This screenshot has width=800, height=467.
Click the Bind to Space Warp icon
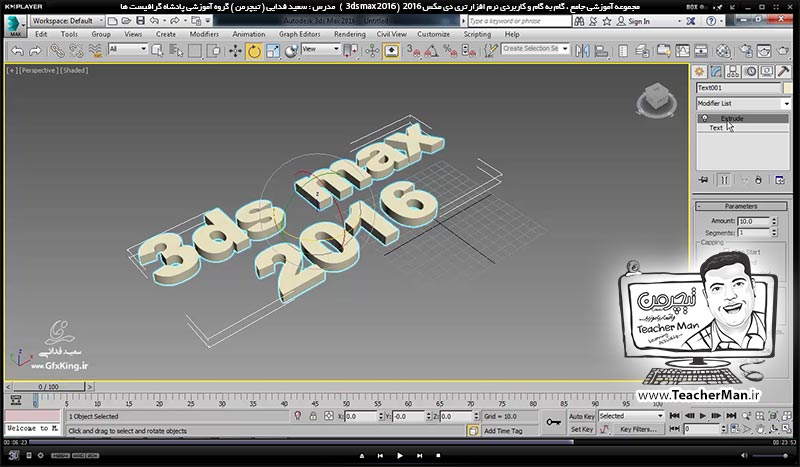coord(95,51)
